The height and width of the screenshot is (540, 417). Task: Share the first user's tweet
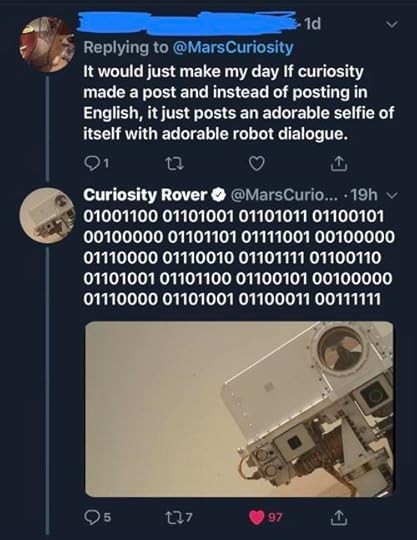click(x=339, y=164)
